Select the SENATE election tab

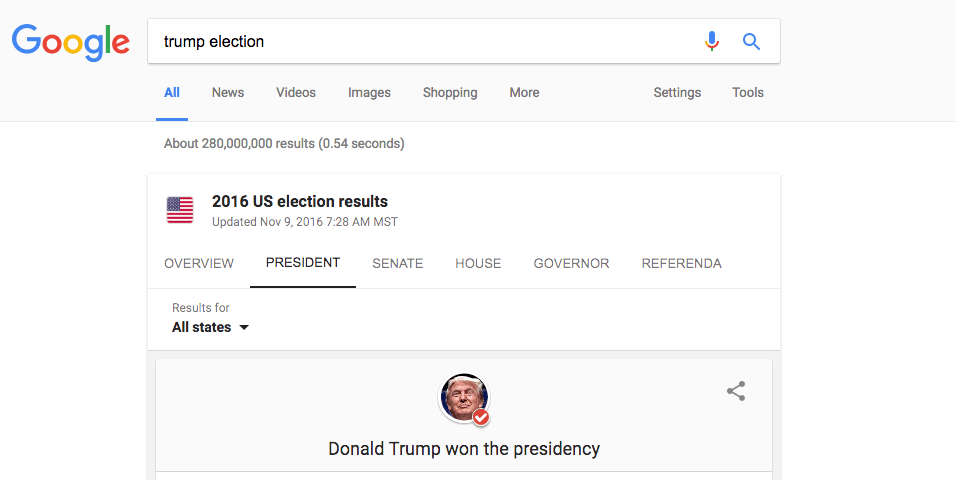(x=398, y=263)
